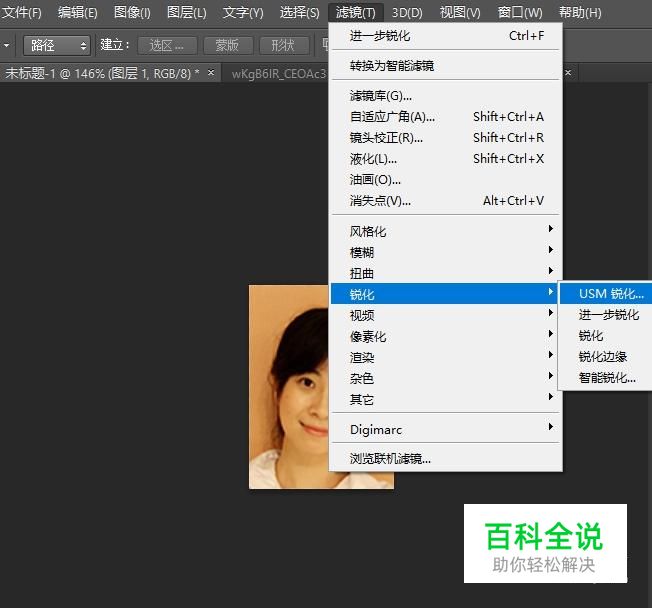Image resolution: width=652 pixels, height=608 pixels.
Task: Expand the 杂色 filter submenu
Action: [362, 379]
